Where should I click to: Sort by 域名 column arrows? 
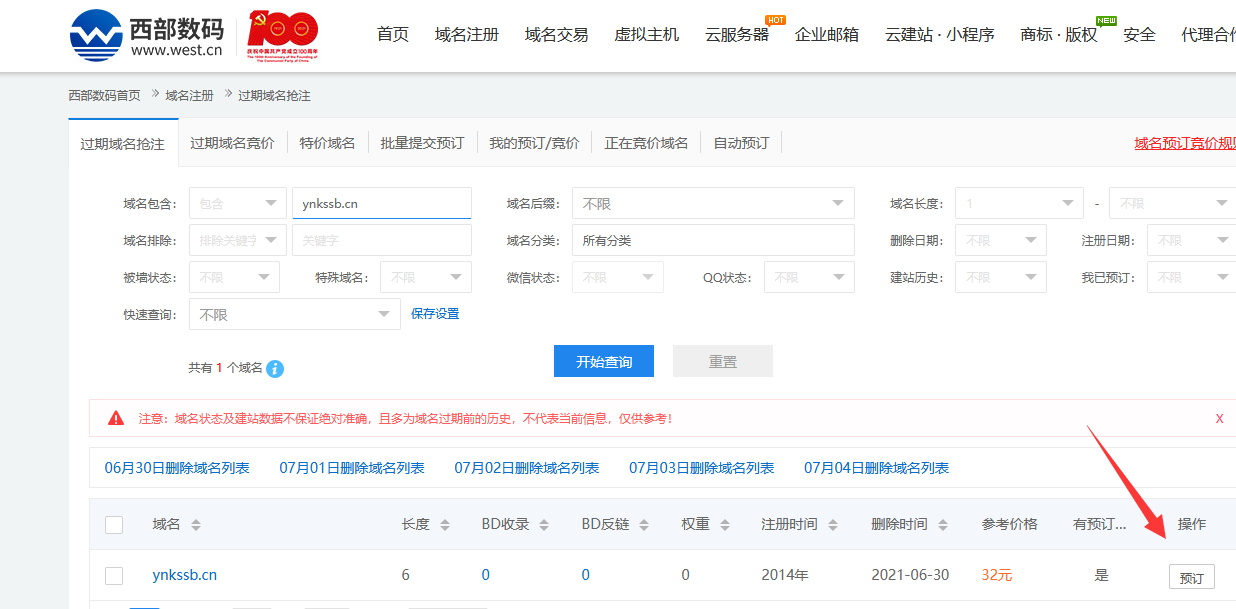click(196, 525)
